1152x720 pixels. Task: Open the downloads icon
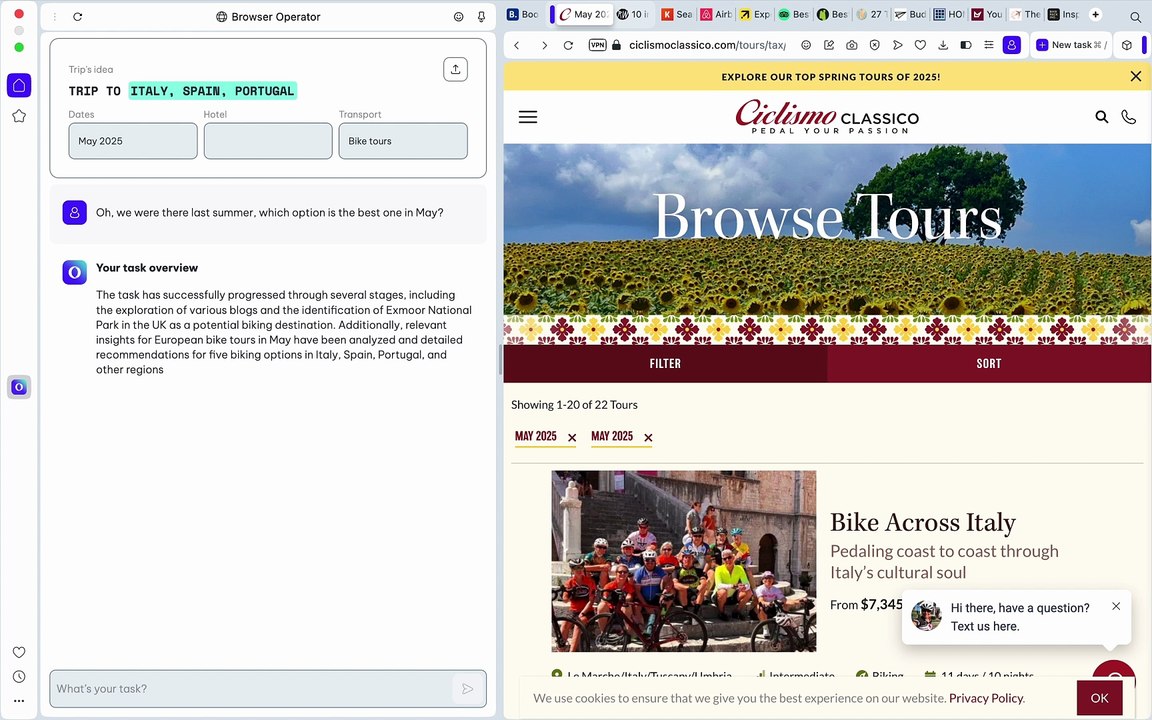coord(943,45)
